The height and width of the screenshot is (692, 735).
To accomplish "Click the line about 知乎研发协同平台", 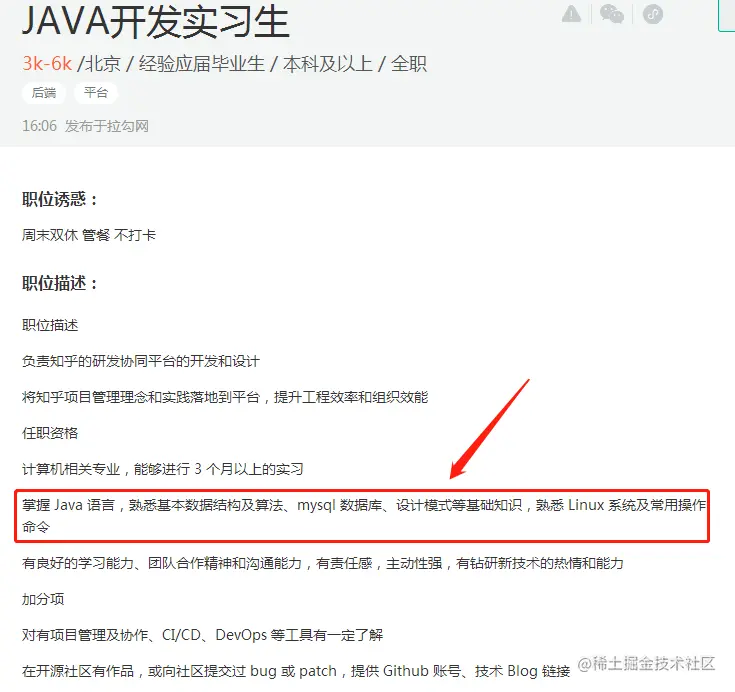I will (x=141, y=361).
